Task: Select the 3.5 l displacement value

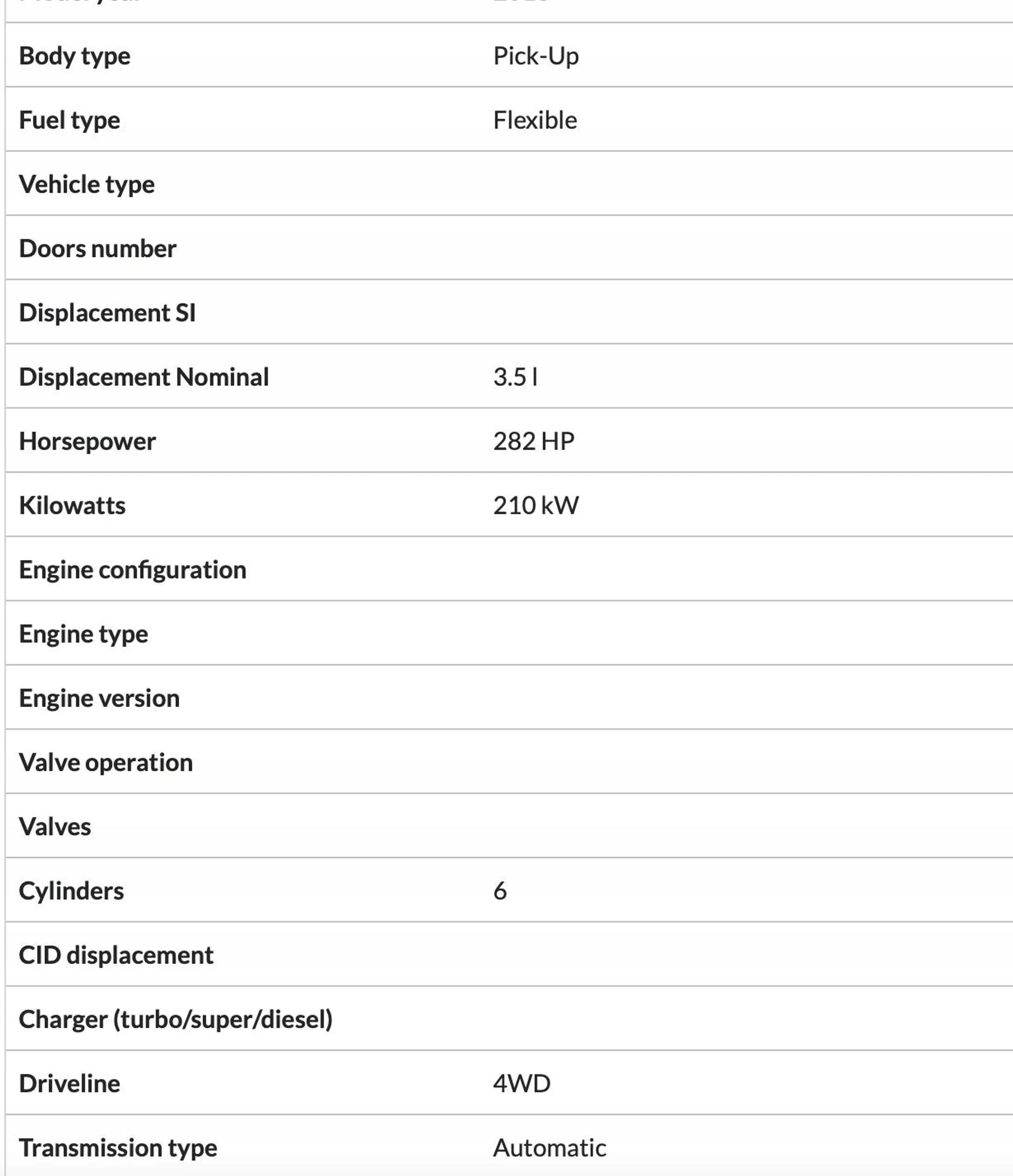Action: 515,376
